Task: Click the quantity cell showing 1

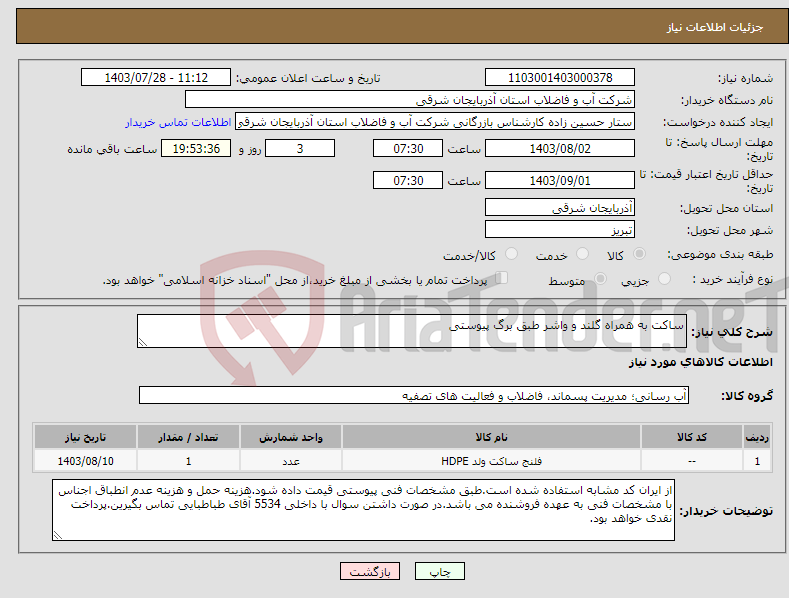Action: tap(188, 461)
